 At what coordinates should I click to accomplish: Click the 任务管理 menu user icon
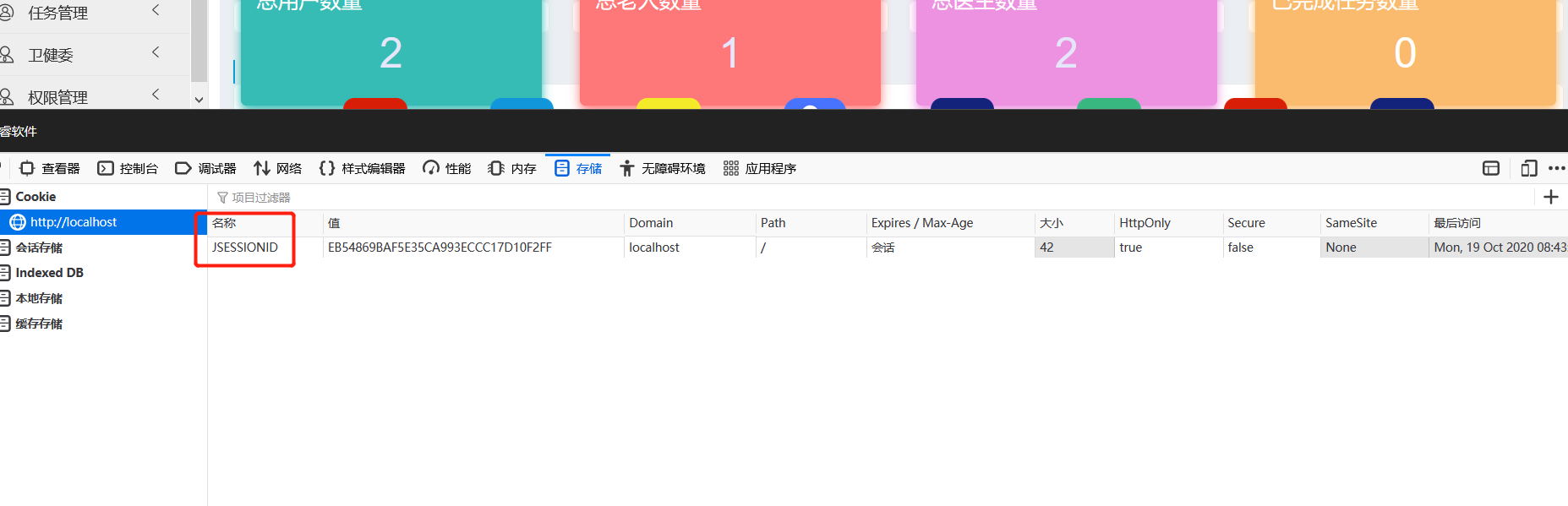(x=6, y=12)
